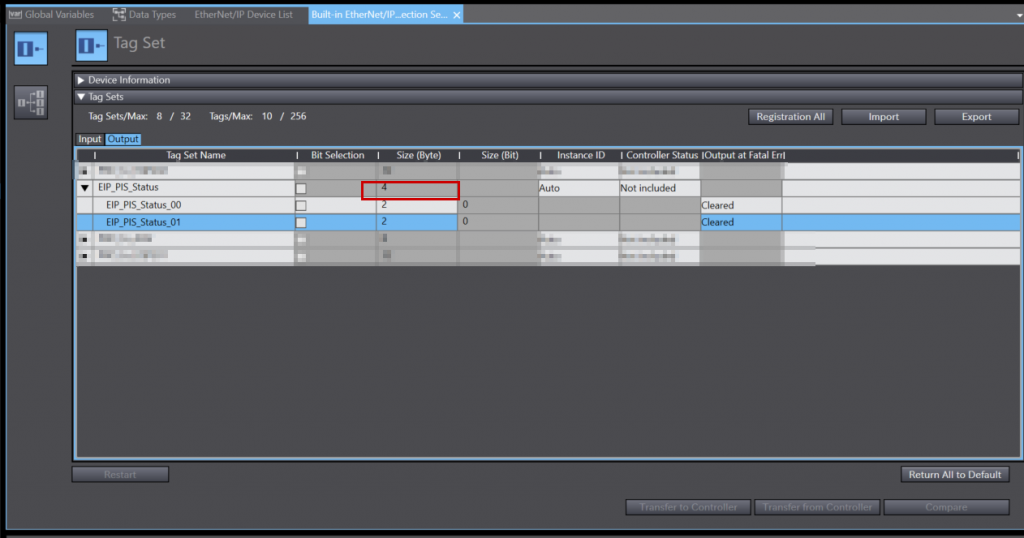This screenshot has height=538, width=1024.
Task: Click the Import button
Action: [883, 117]
